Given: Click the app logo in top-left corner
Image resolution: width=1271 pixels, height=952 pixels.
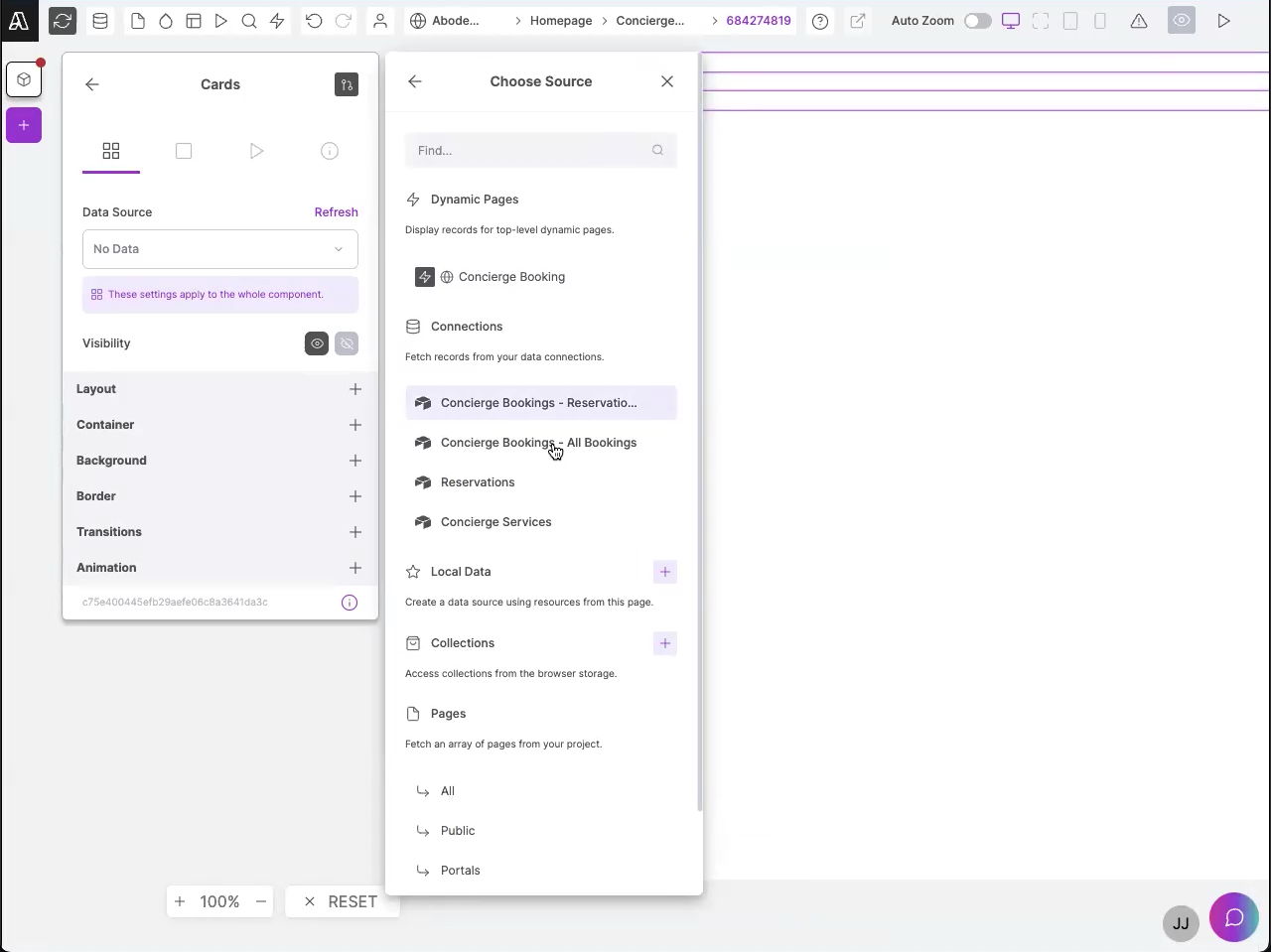Looking at the screenshot, I should click(x=19, y=21).
